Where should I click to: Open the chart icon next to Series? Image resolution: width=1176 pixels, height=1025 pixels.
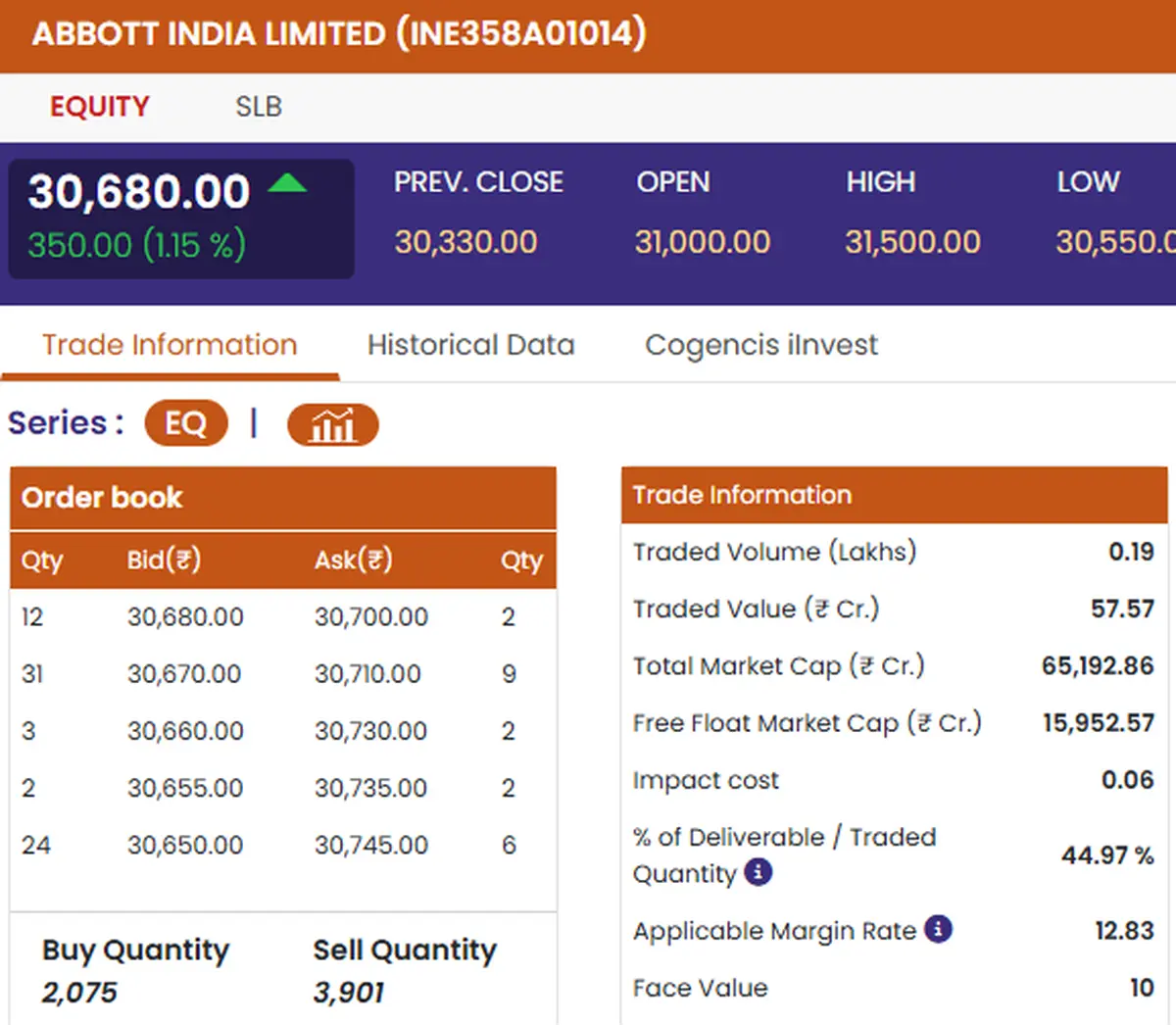[x=332, y=424]
